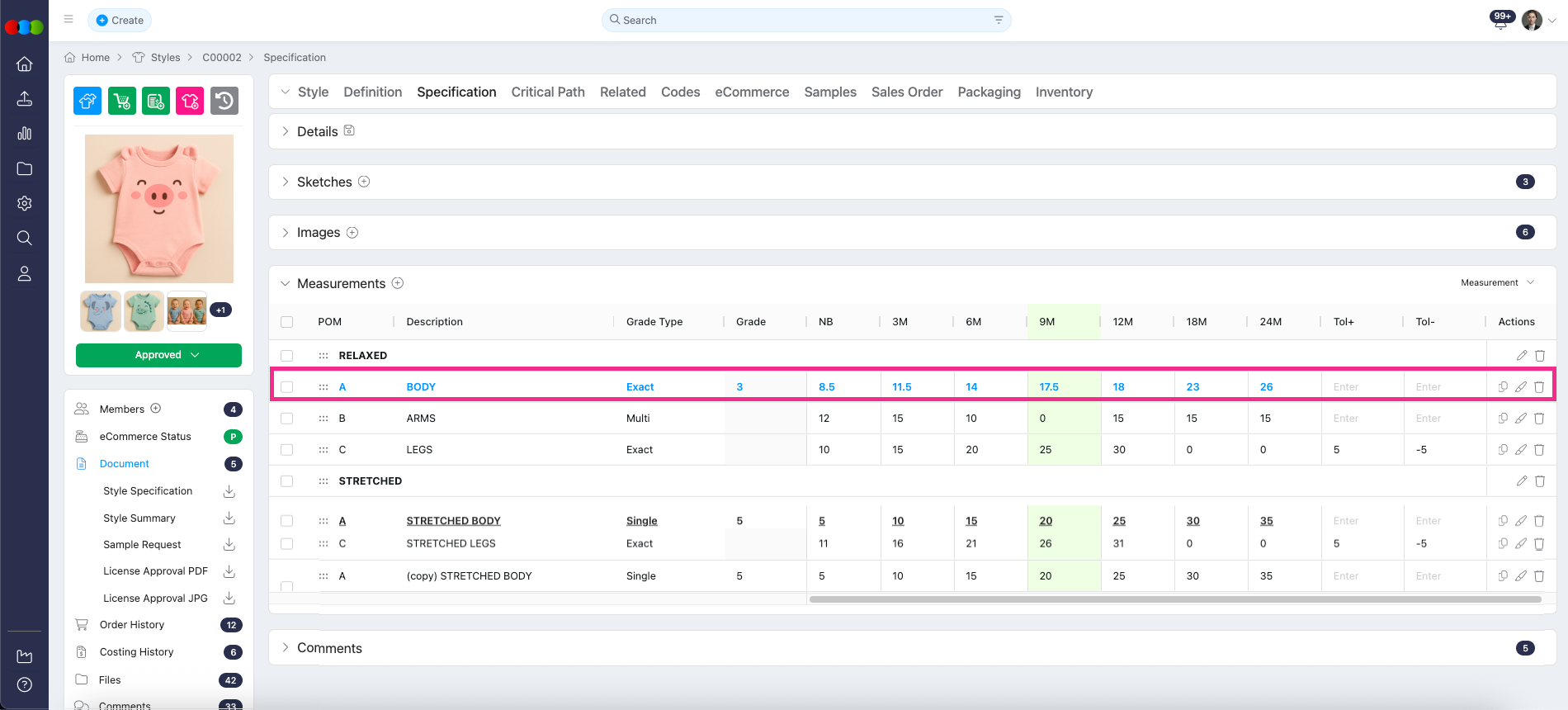Tick the select-all checkbox in POM header
The image size is (1568, 710).
tap(287, 322)
